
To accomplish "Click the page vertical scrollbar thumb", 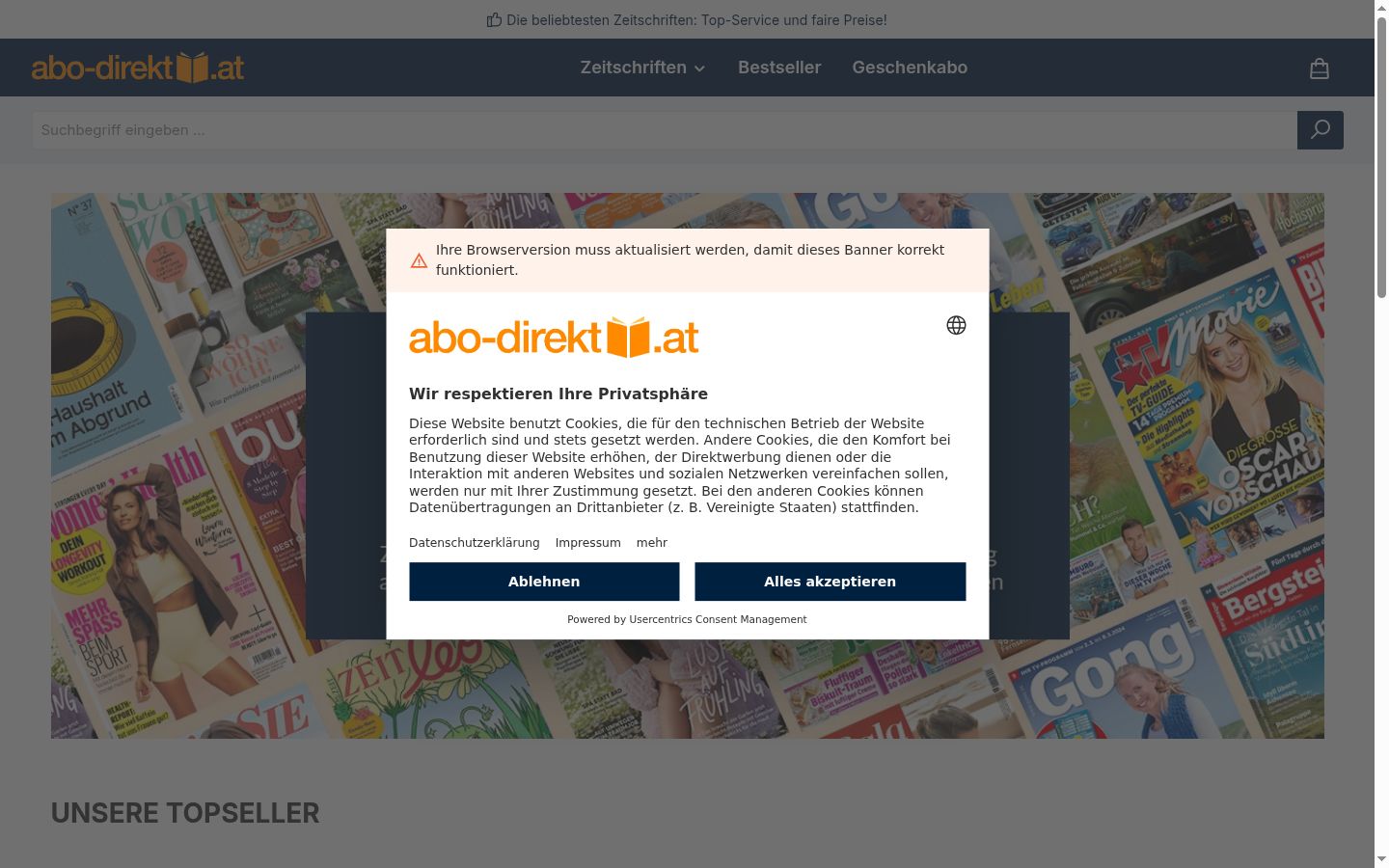I will pyautogui.click(x=1381, y=159).
